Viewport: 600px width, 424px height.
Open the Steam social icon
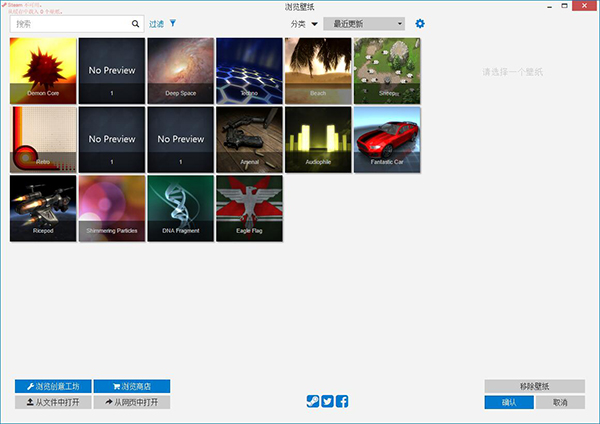coord(313,401)
